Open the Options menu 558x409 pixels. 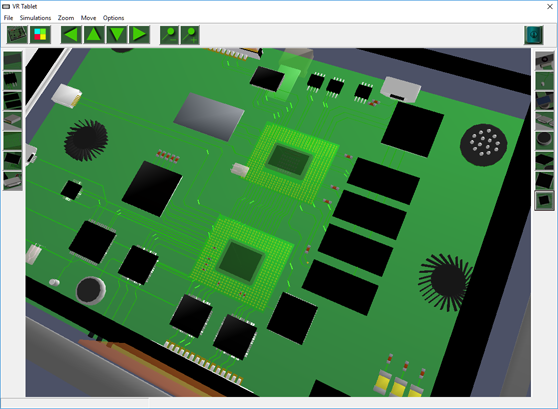[113, 18]
